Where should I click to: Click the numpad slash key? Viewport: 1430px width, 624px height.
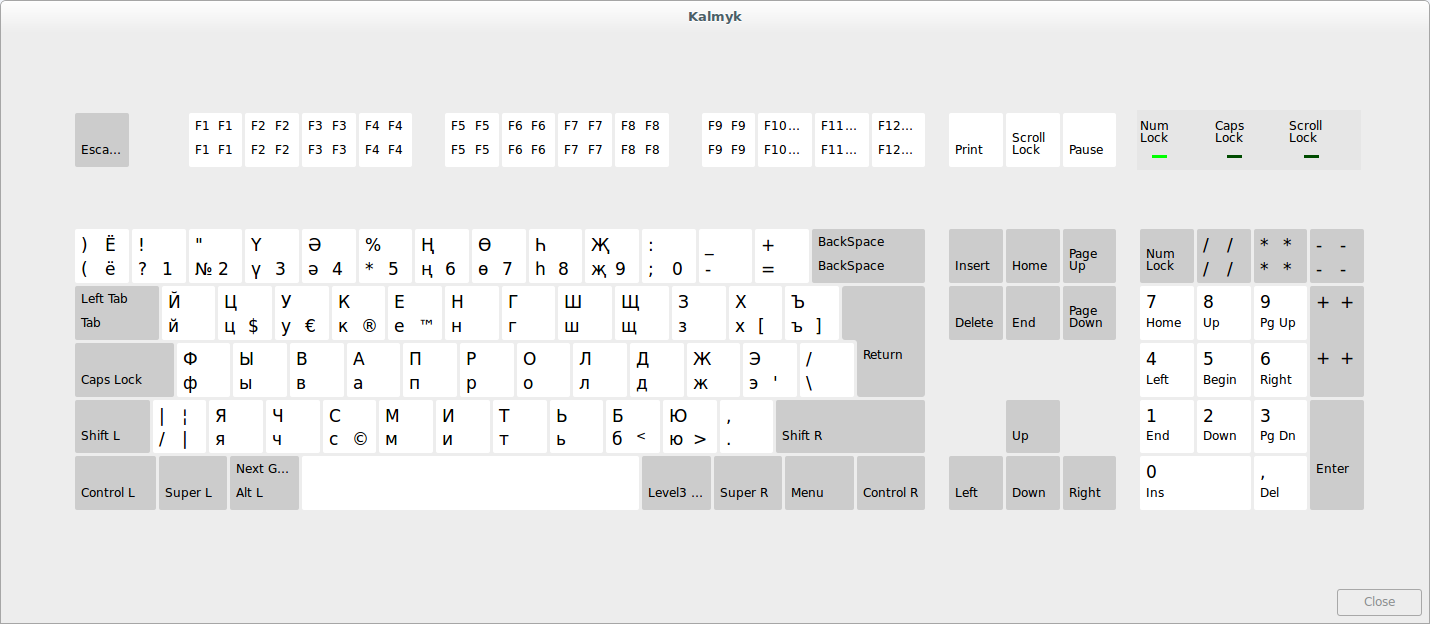tap(1223, 256)
